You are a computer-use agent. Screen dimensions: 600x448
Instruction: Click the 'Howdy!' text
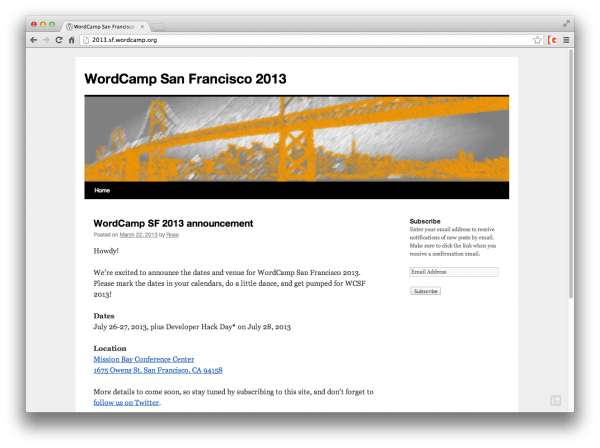point(106,251)
